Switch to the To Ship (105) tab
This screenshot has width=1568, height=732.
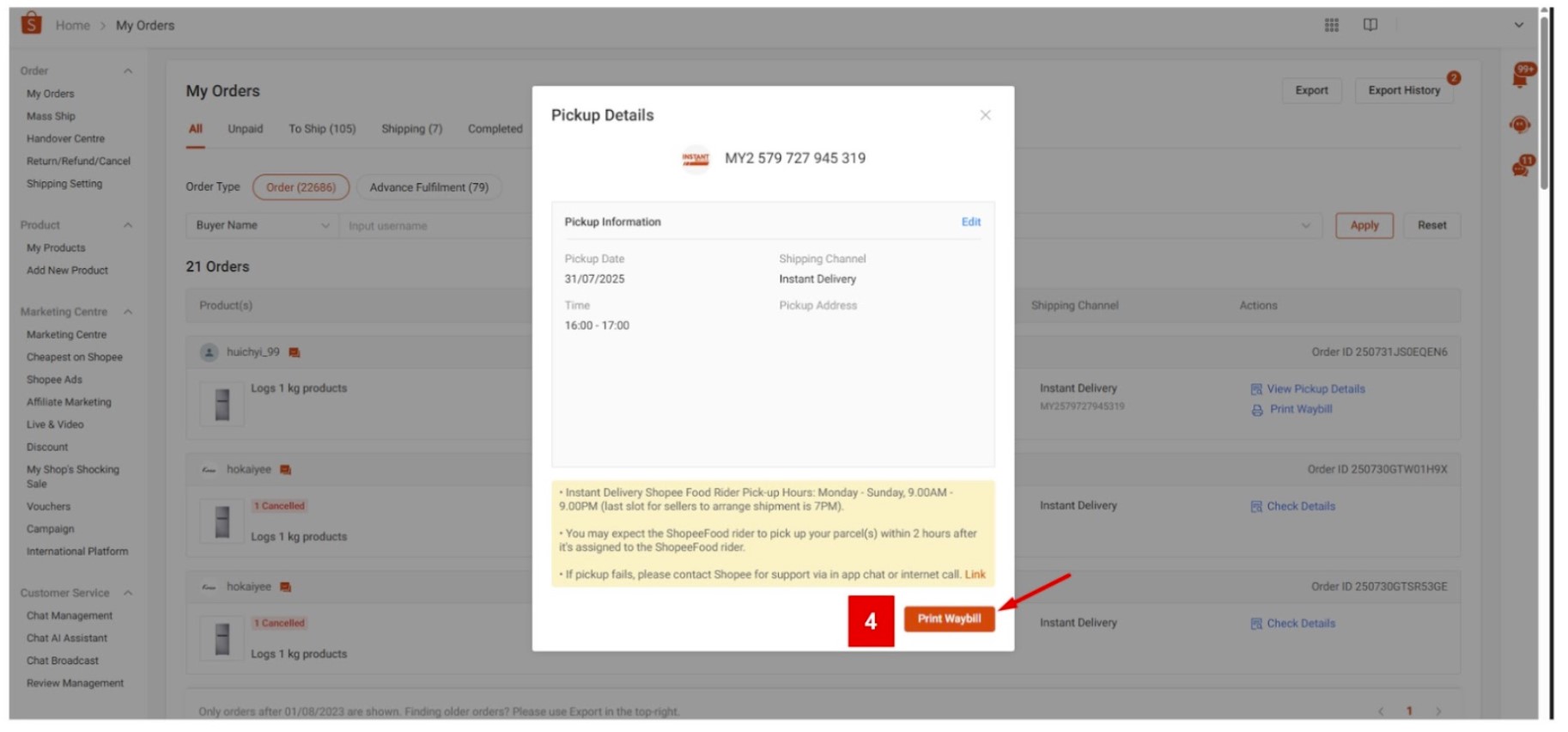tap(322, 129)
